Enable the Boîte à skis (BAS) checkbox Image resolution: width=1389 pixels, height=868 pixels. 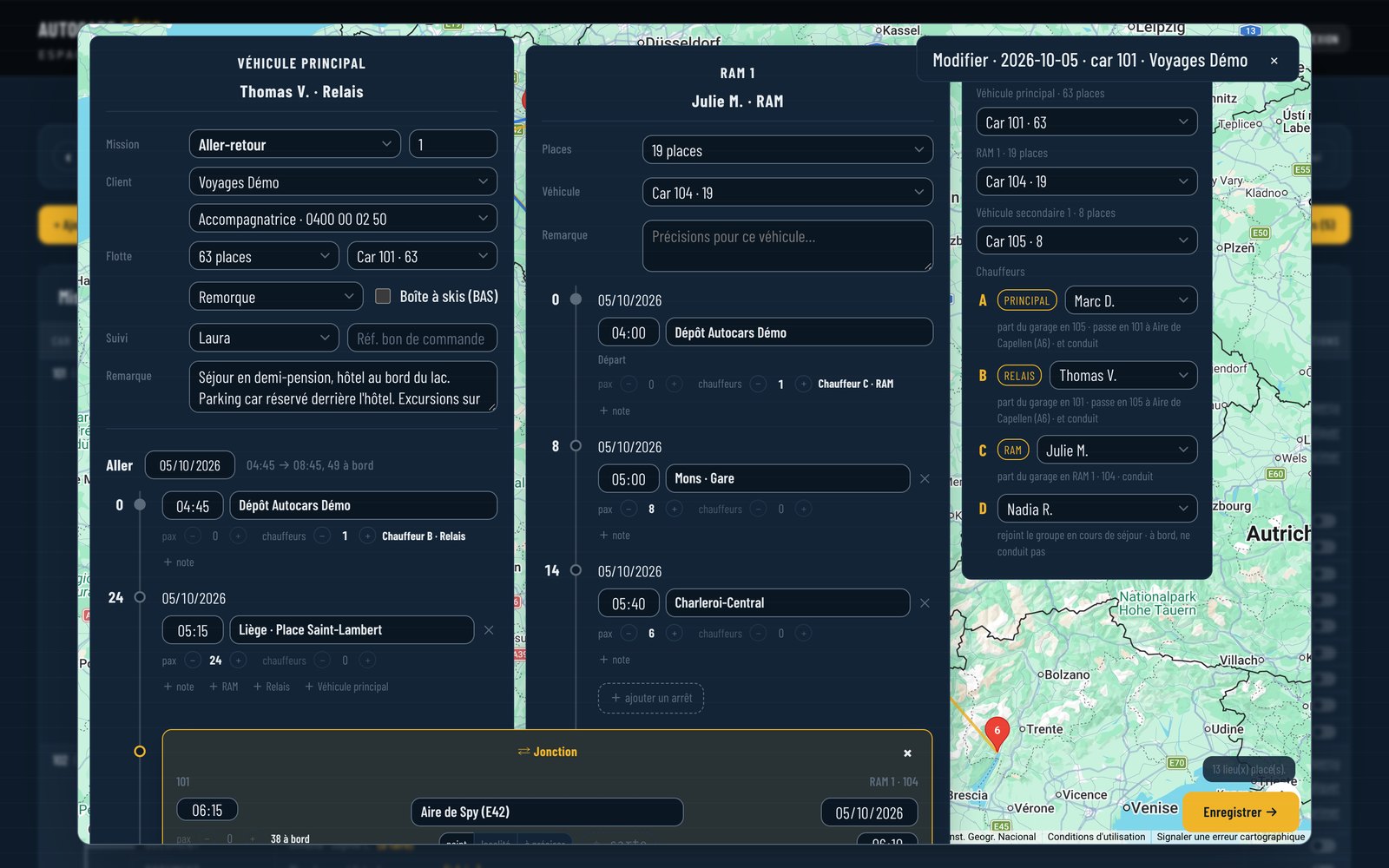[382, 297]
